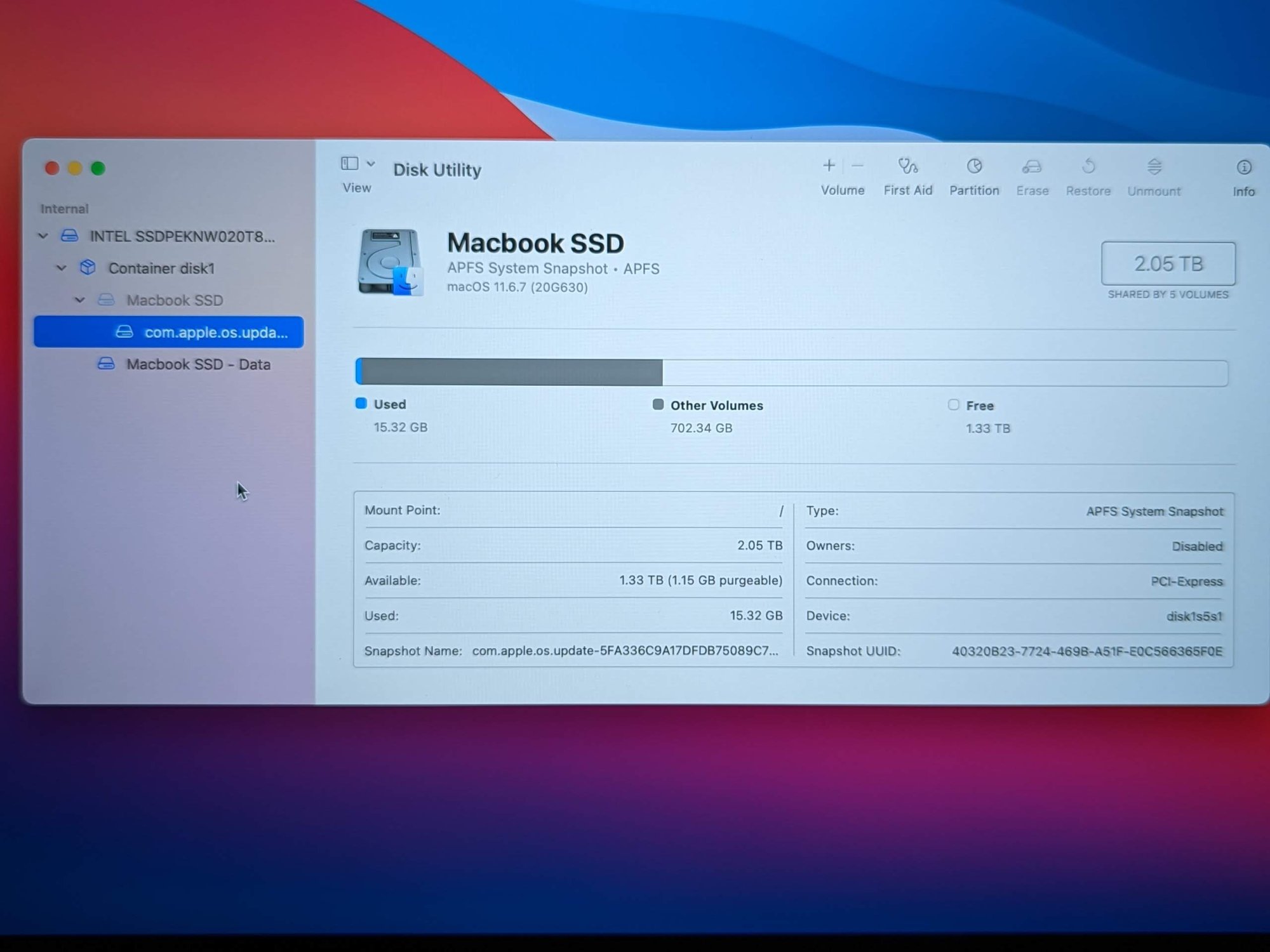Toggle sidebar view button

click(349, 164)
